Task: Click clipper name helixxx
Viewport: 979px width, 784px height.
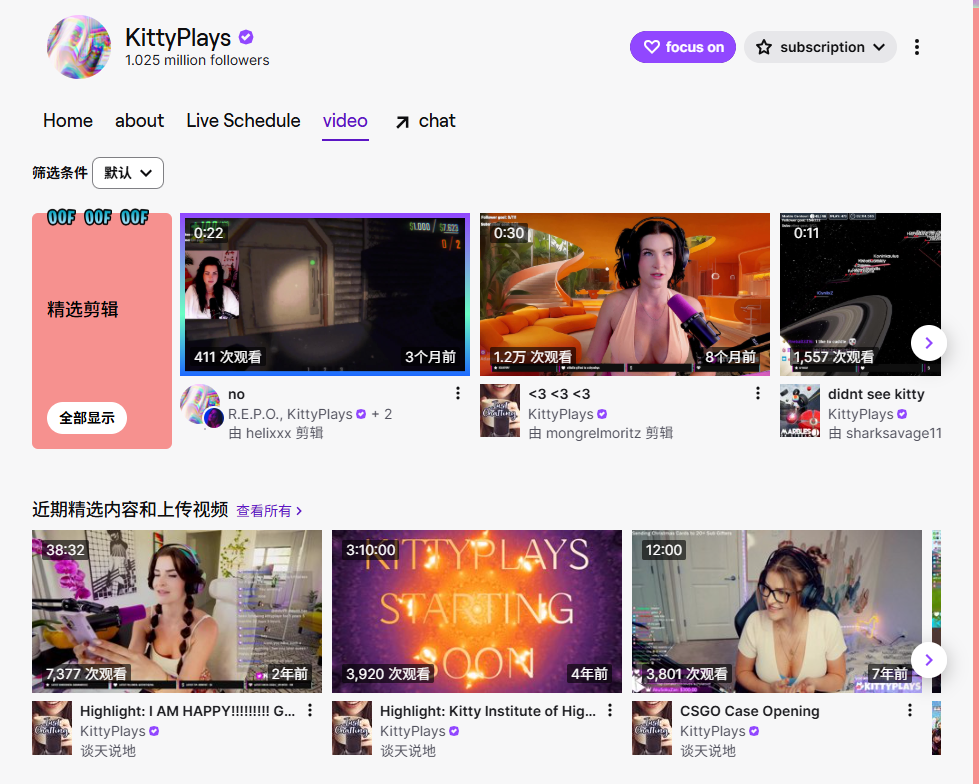Action: click(x=268, y=433)
